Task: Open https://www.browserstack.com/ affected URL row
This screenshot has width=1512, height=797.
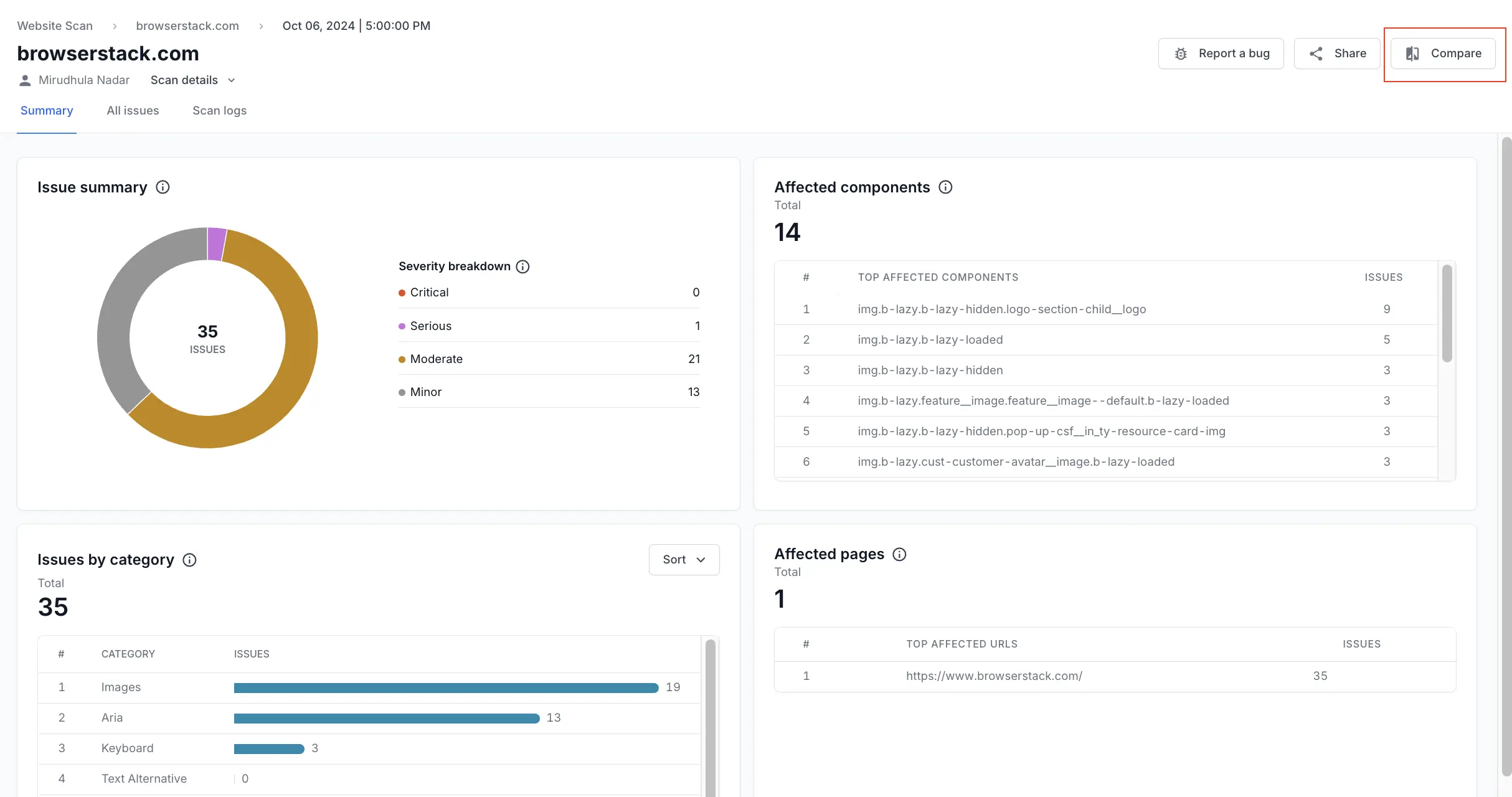Action: click(994, 676)
